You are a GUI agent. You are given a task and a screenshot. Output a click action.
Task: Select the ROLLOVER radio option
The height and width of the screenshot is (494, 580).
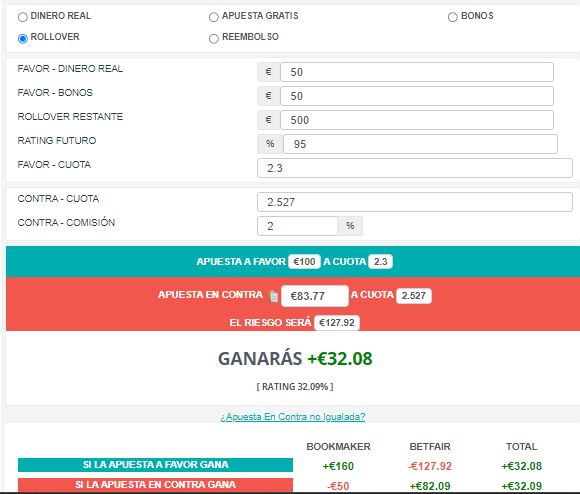tap(23, 38)
